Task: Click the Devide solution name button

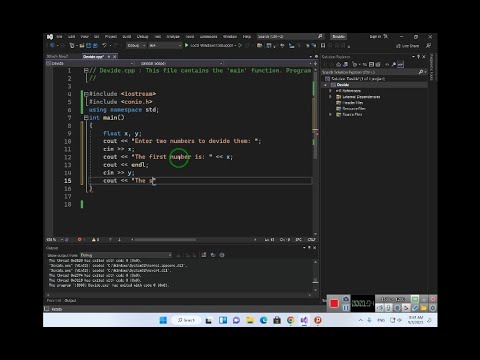Action: pyautogui.click(x=339, y=36)
